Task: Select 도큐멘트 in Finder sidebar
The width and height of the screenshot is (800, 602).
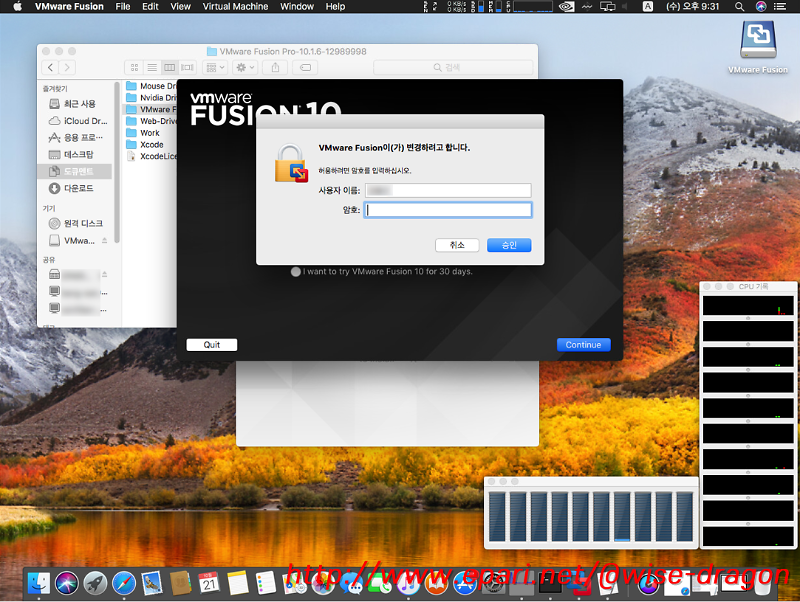Action: point(74,171)
